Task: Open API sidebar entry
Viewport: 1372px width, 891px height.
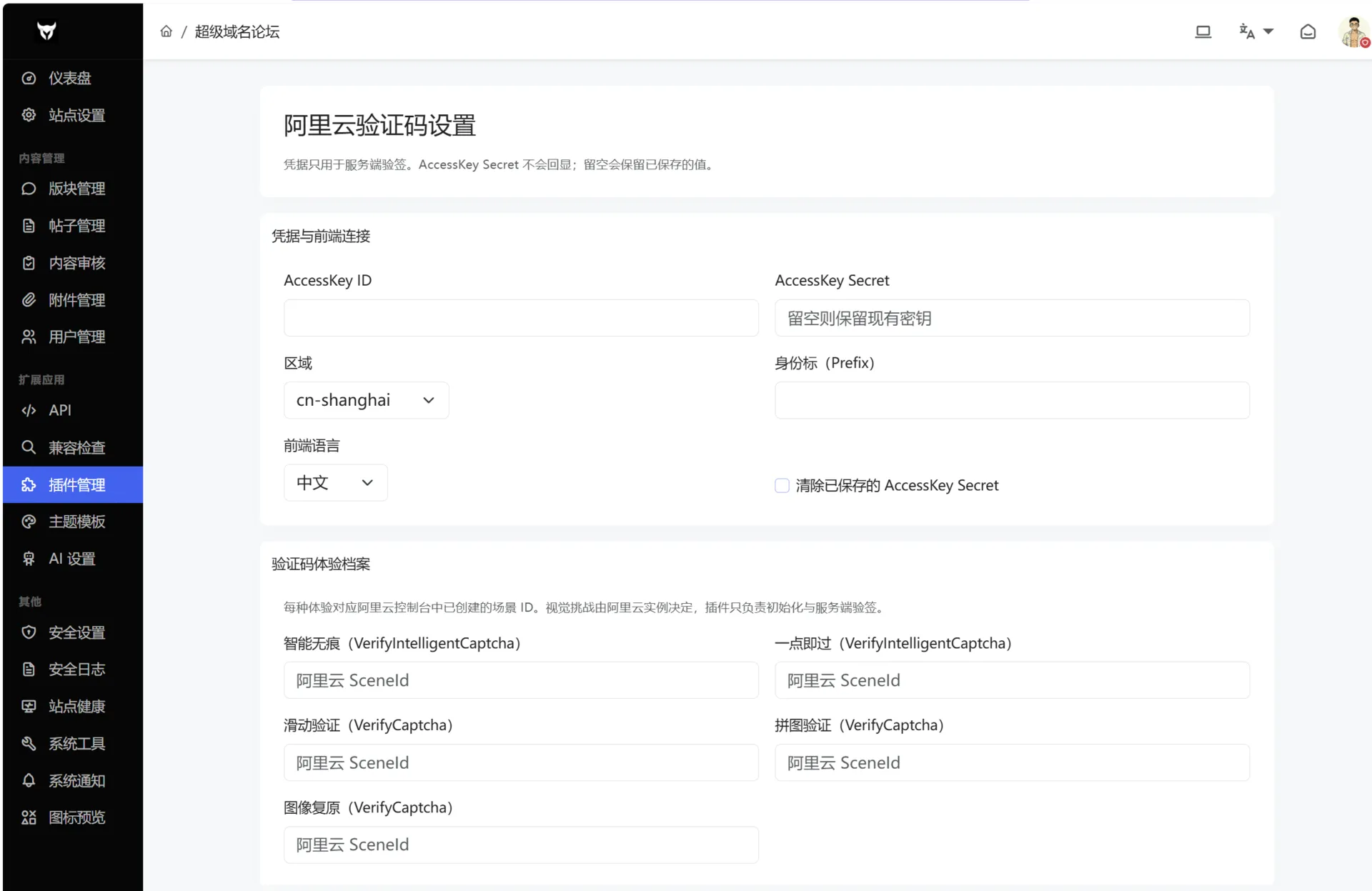Action: pyautogui.click(x=73, y=410)
